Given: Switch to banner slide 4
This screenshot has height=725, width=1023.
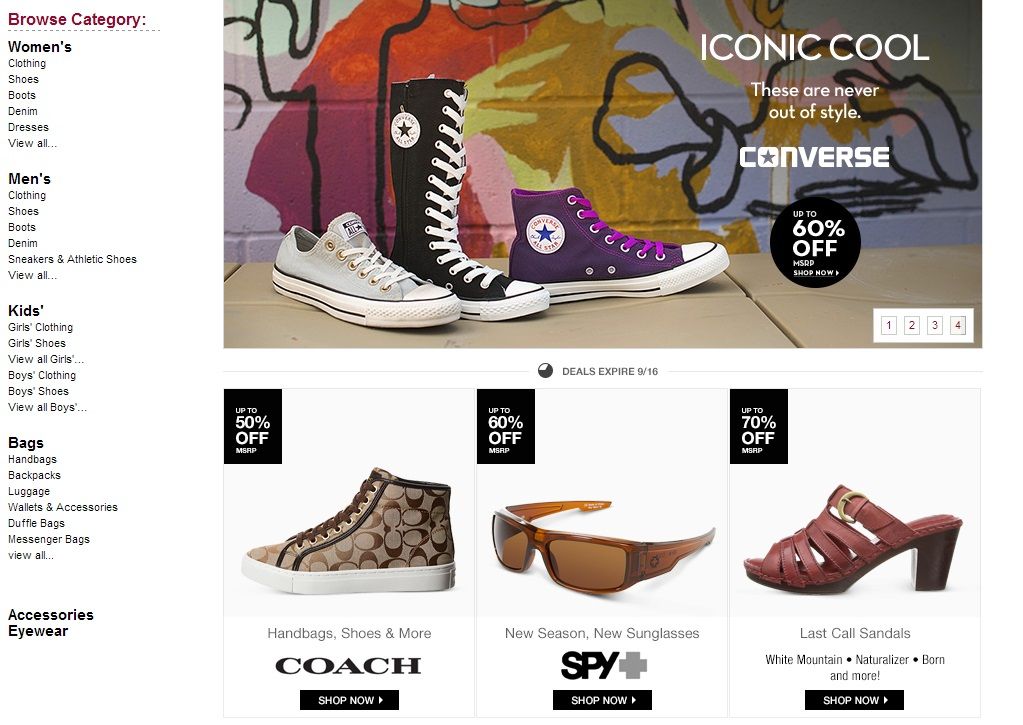Looking at the screenshot, I should click(x=958, y=325).
